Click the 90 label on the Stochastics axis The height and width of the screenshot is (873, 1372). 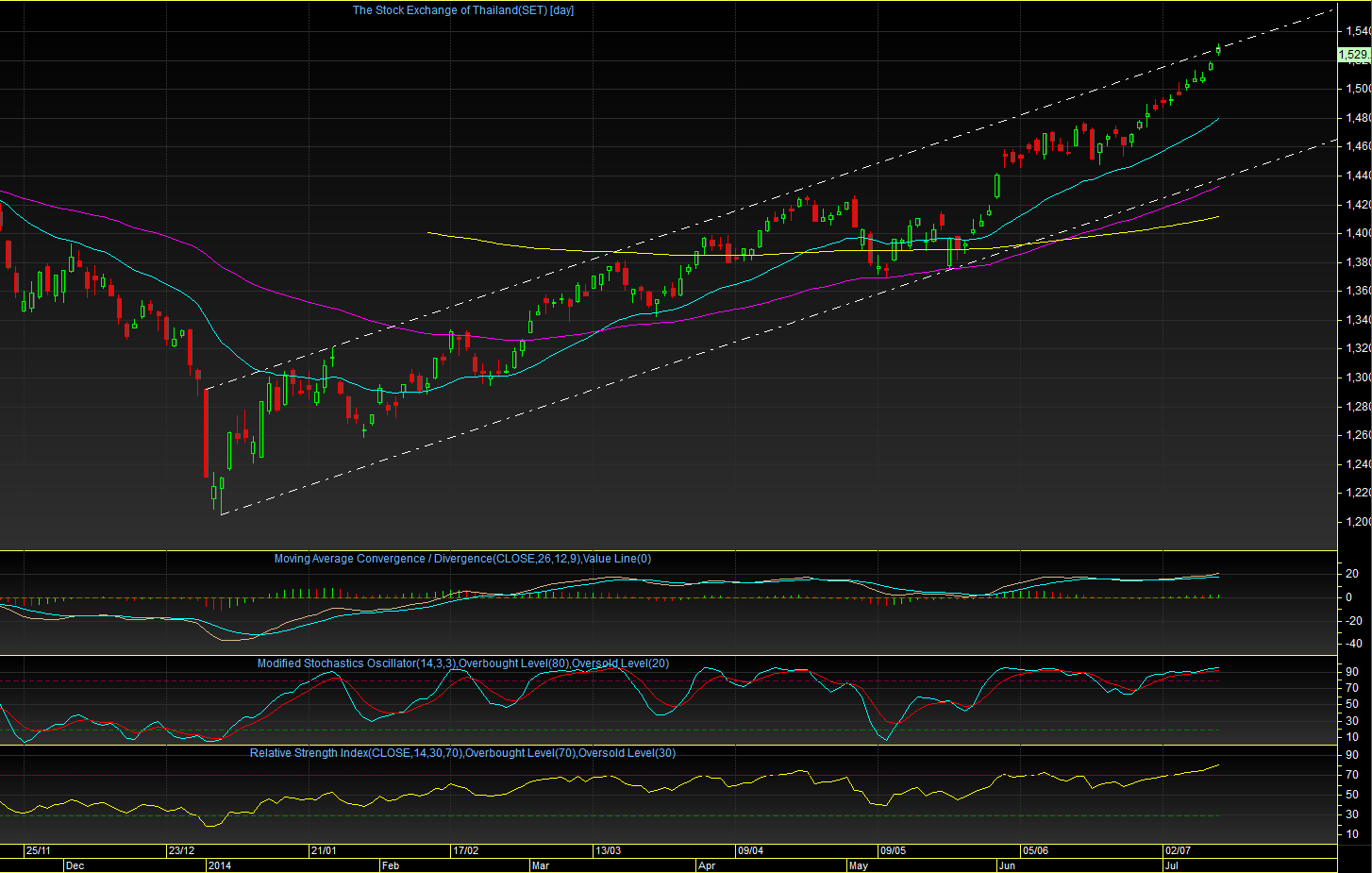point(1353,672)
